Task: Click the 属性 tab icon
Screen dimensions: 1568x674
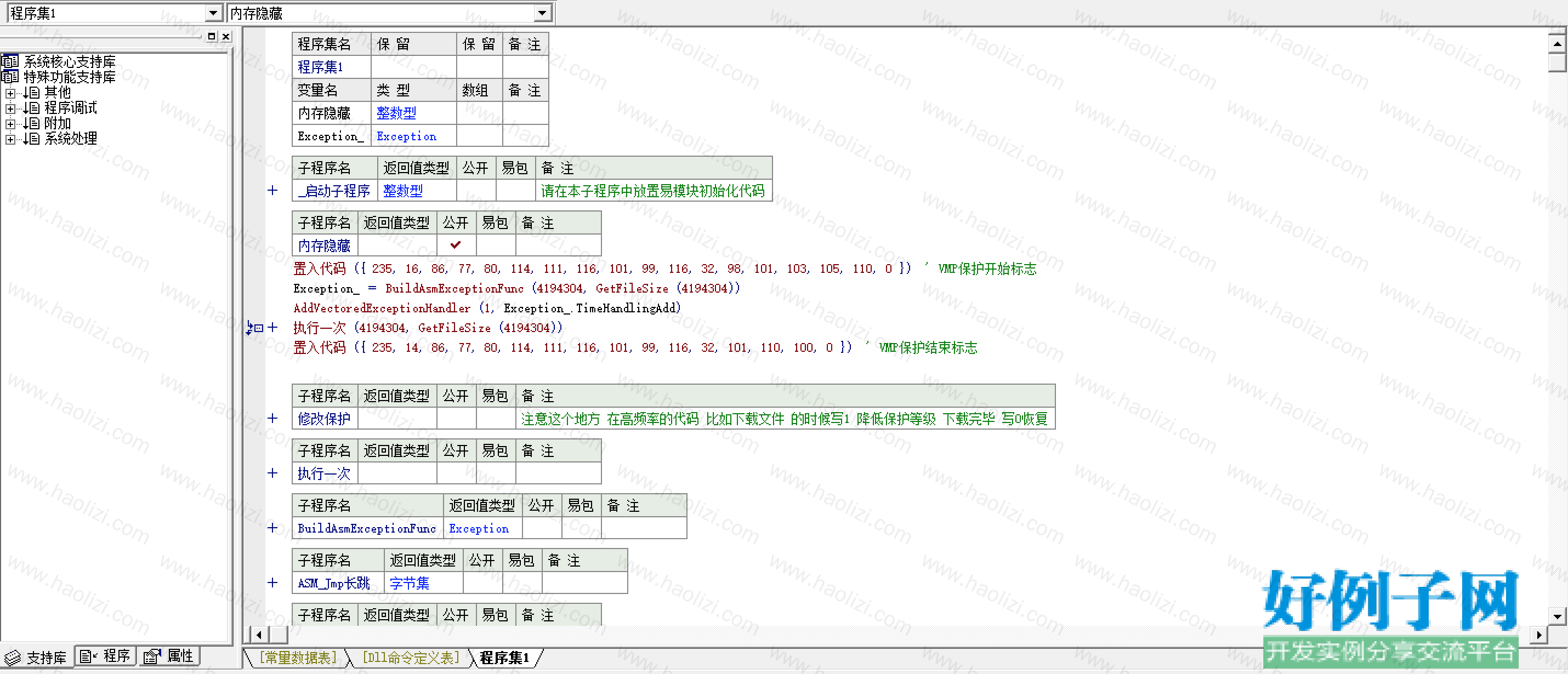Action: point(152,656)
